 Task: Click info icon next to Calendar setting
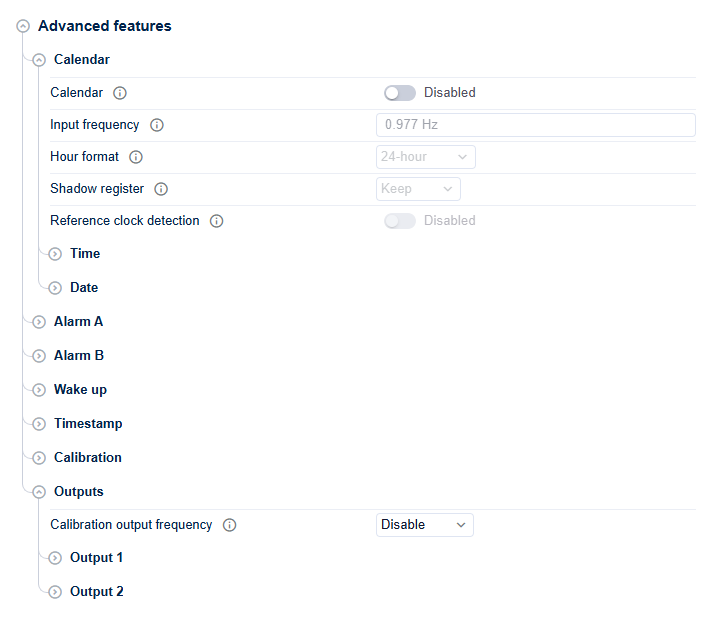tap(120, 93)
